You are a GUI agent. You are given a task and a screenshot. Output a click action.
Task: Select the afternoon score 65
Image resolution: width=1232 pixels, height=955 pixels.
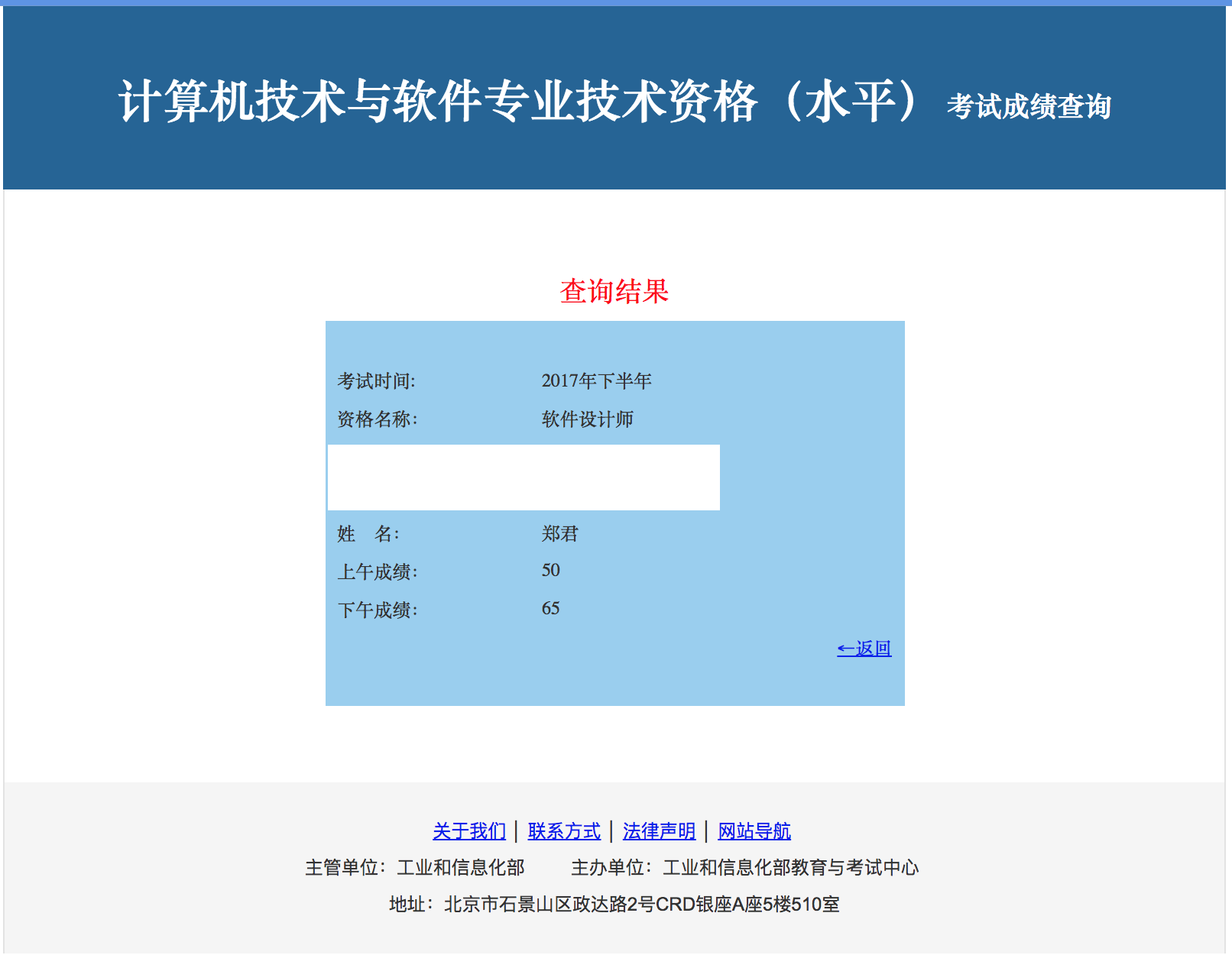pos(550,609)
